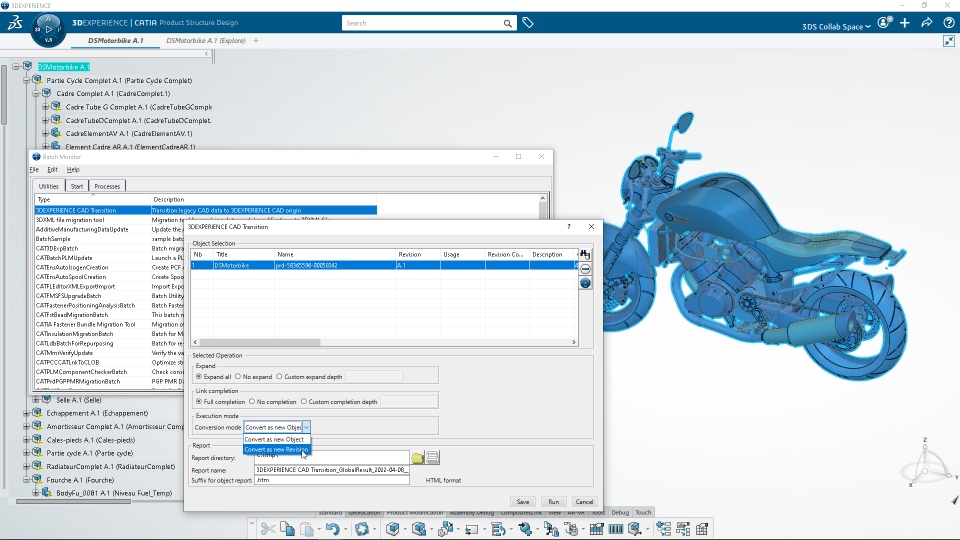The image size is (960, 540).
Task: Open the user profile icon in the top bar
Action: pos(883,23)
